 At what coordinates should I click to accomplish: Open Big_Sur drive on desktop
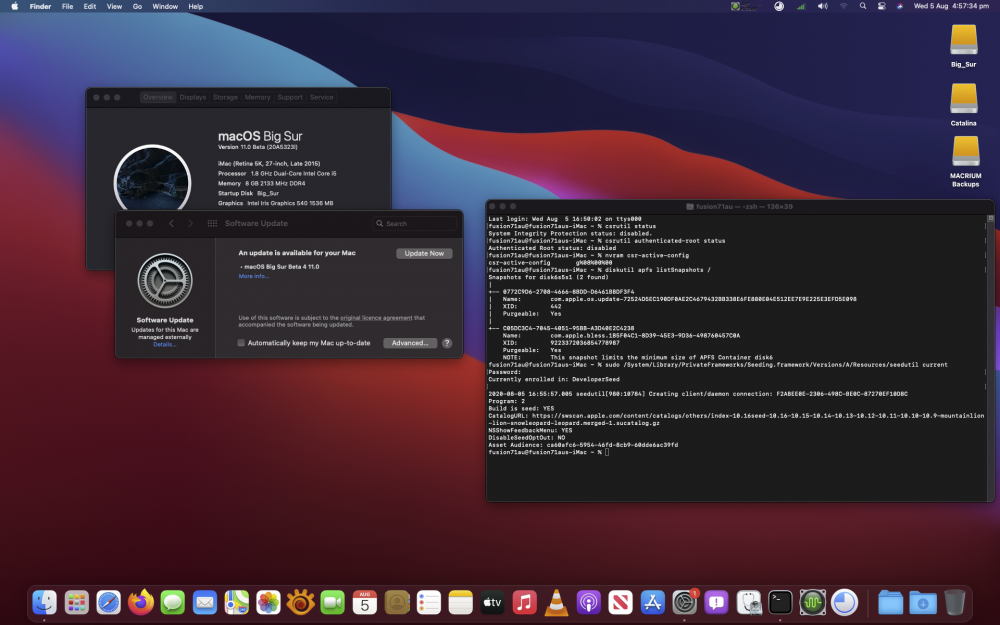[964, 46]
